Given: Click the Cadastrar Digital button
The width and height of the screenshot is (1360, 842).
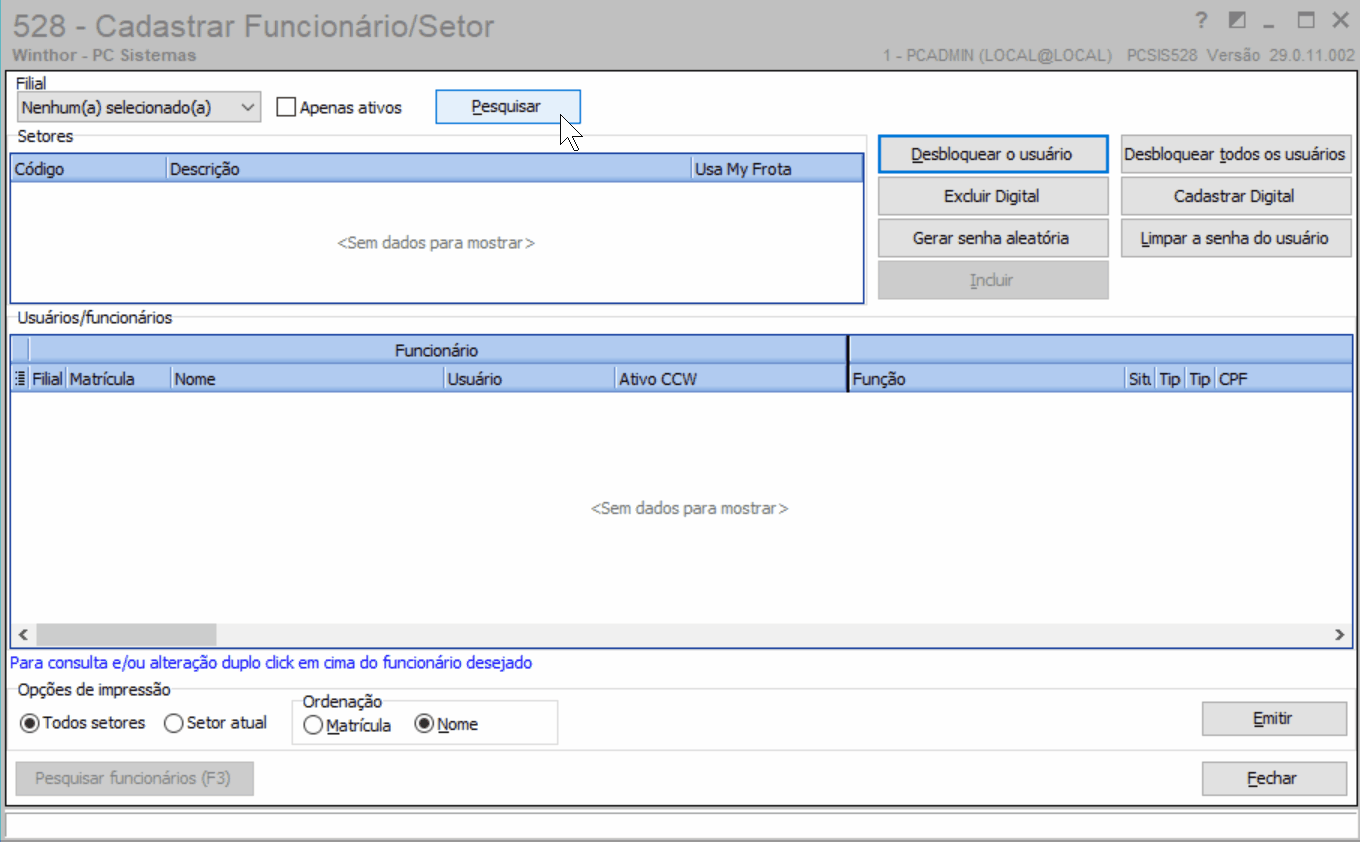Looking at the screenshot, I should coord(1236,197).
